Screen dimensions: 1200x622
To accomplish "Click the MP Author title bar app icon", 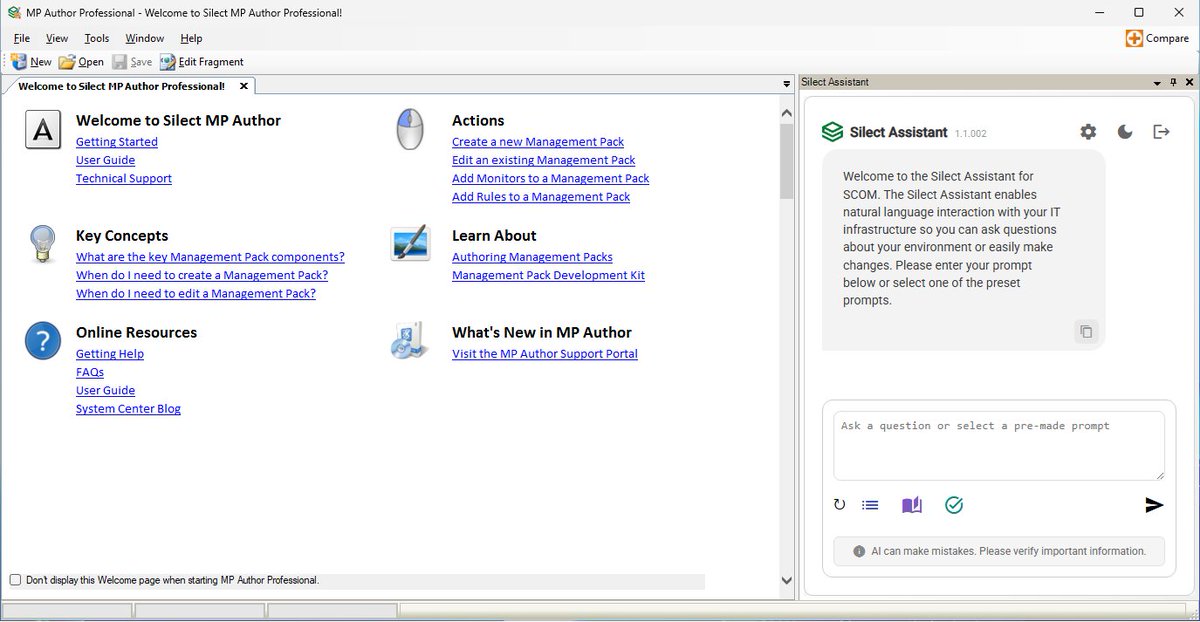I will pos(13,12).
